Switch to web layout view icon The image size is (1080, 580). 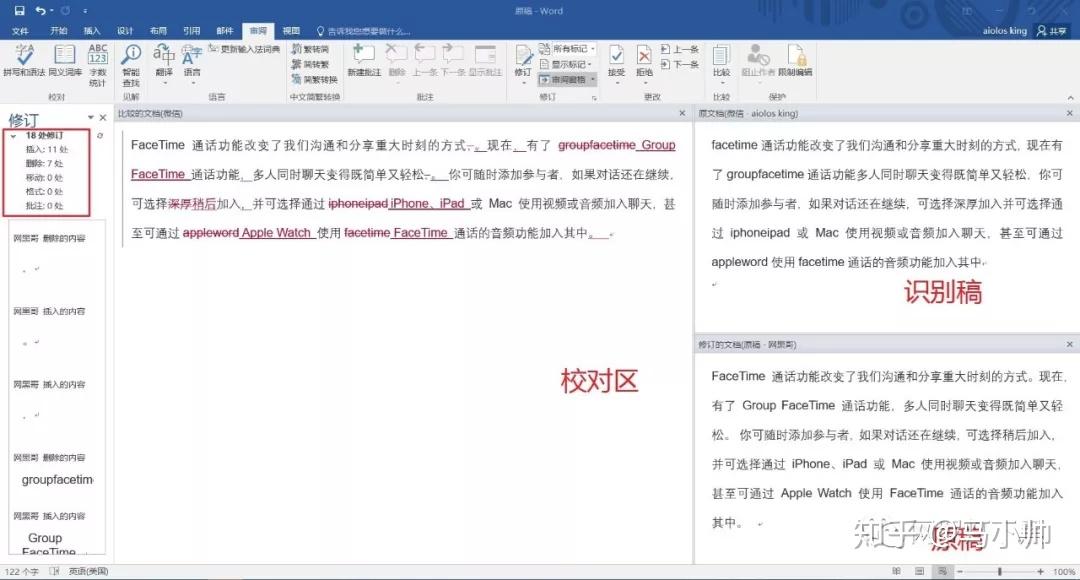tap(942, 571)
